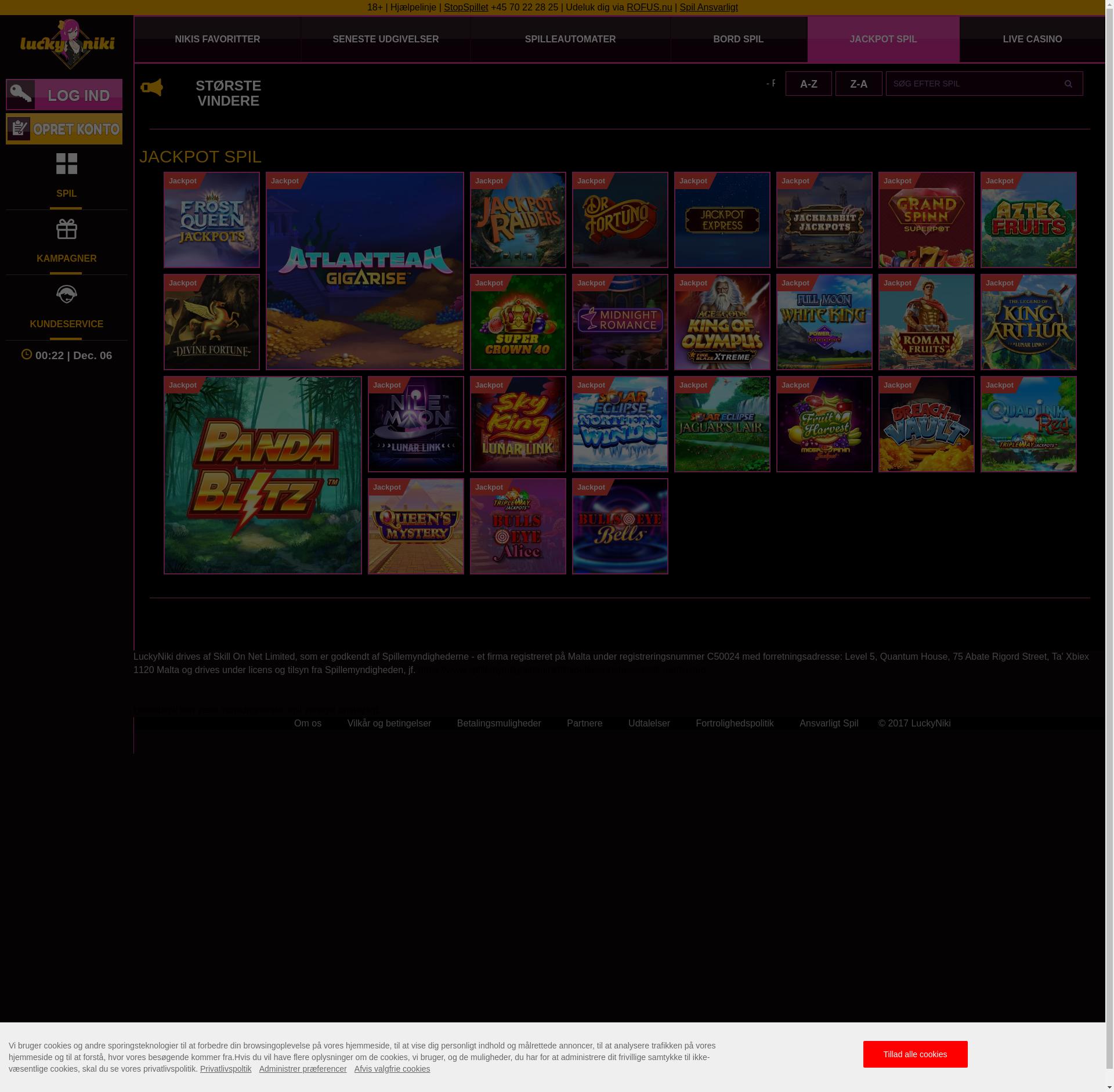This screenshot has height=1092, width=1114.
Task: Open the Live Casino tab
Action: pyautogui.click(x=1032, y=39)
